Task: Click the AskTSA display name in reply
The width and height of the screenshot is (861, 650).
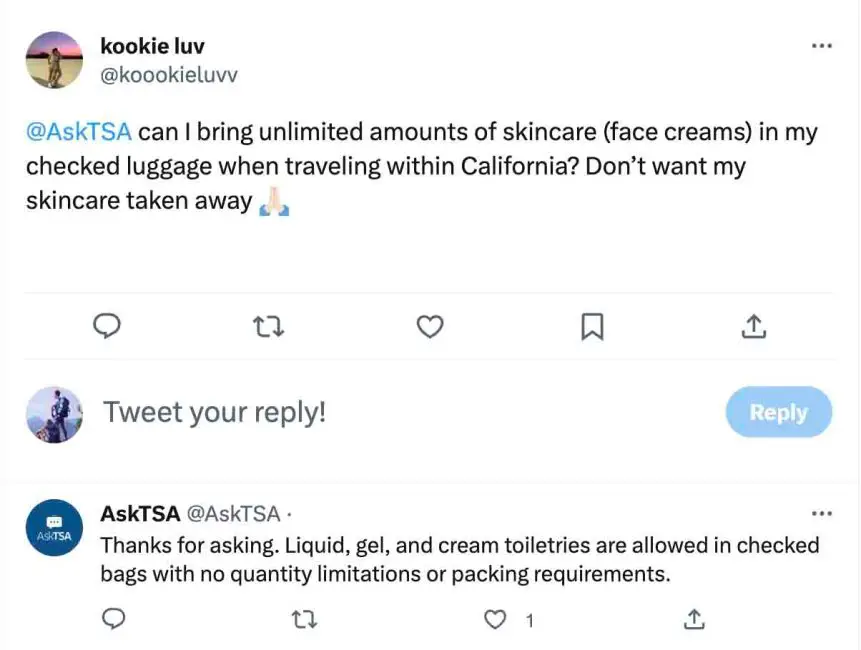Action: tap(140, 514)
